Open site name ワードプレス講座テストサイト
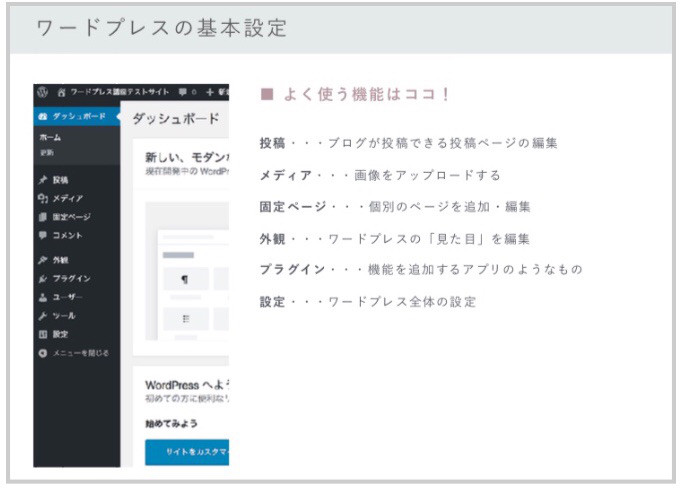681x488 pixels. [119, 92]
